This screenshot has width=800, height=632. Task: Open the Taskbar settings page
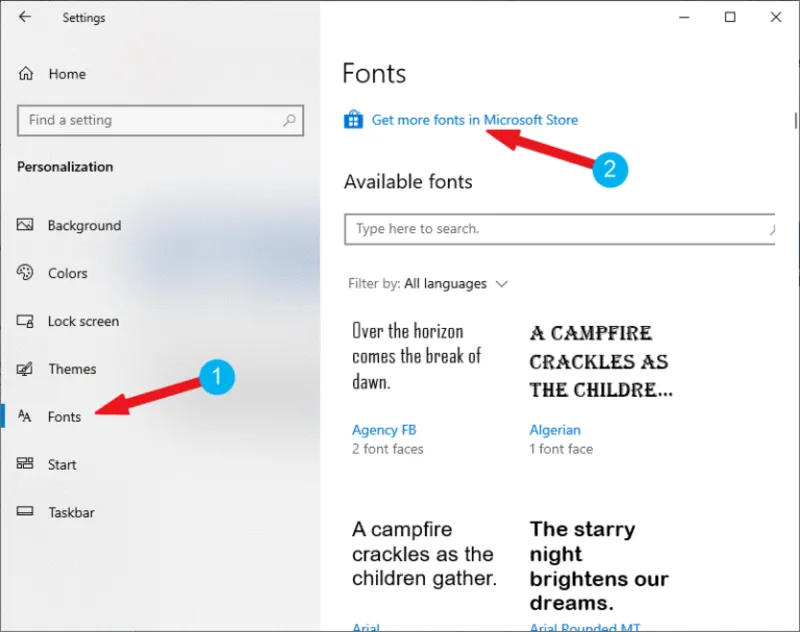point(71,512)
